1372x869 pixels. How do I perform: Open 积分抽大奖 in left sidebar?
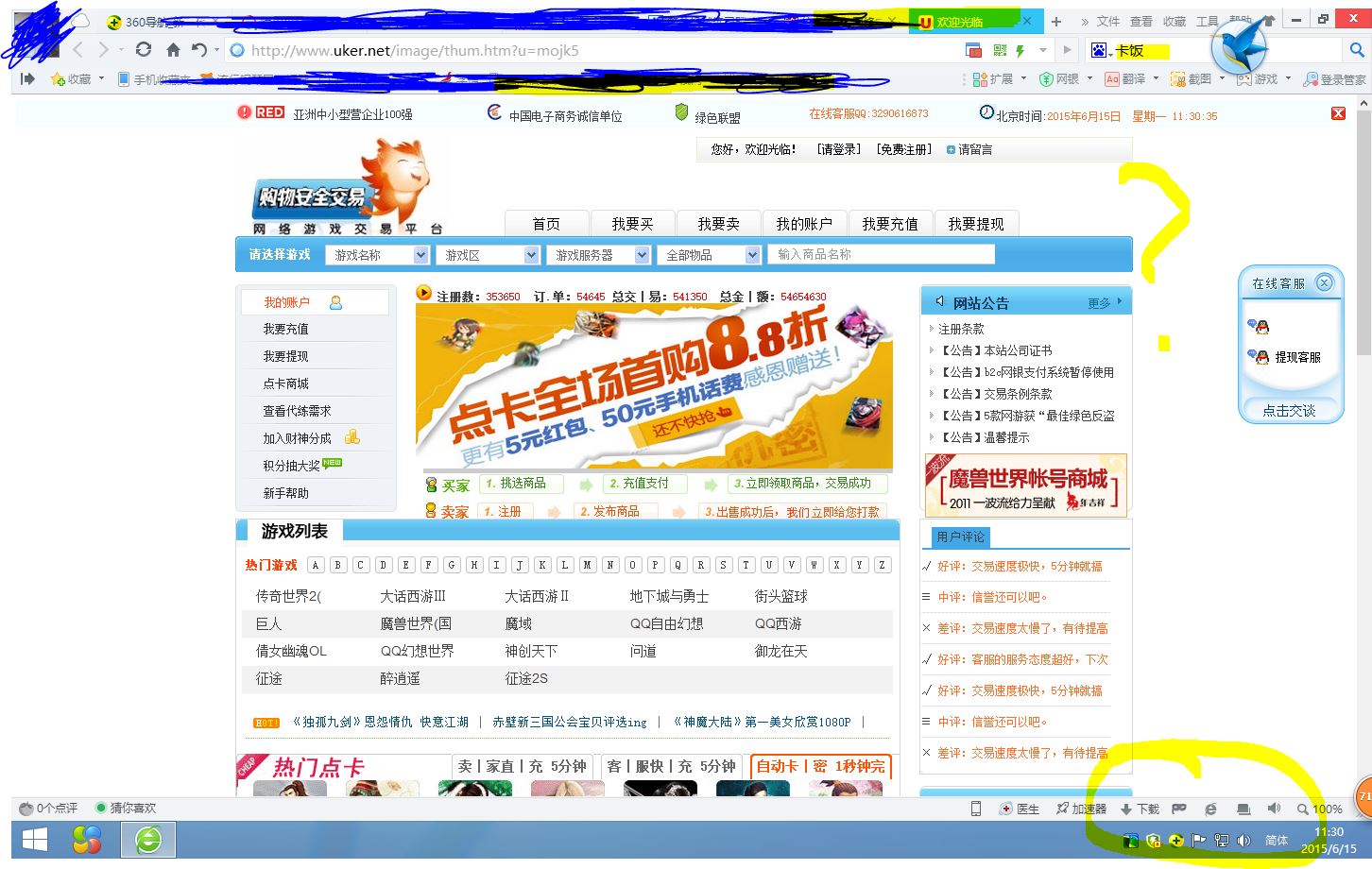tap(291, 466)
